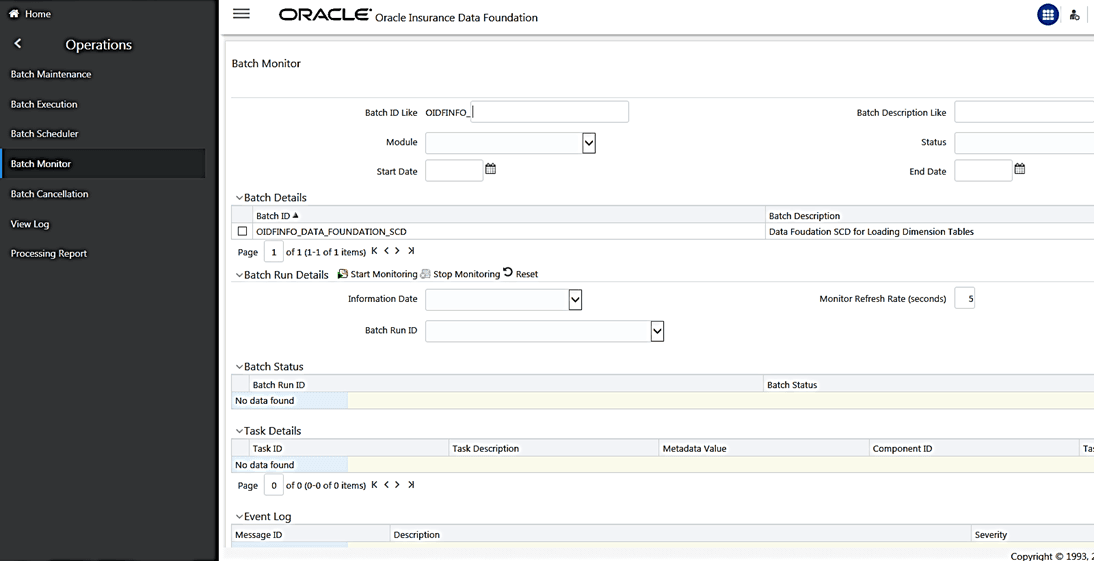Go to next page in Task Details pager
The width and height of the screenshot is (1094, 561).
[x=398, y=485]
